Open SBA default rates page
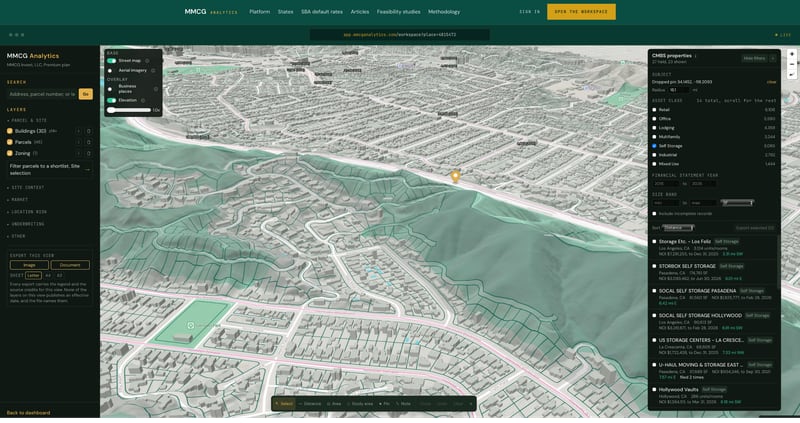Image resolution: width=800 pixels, height=423 pixels. point(321,12)
